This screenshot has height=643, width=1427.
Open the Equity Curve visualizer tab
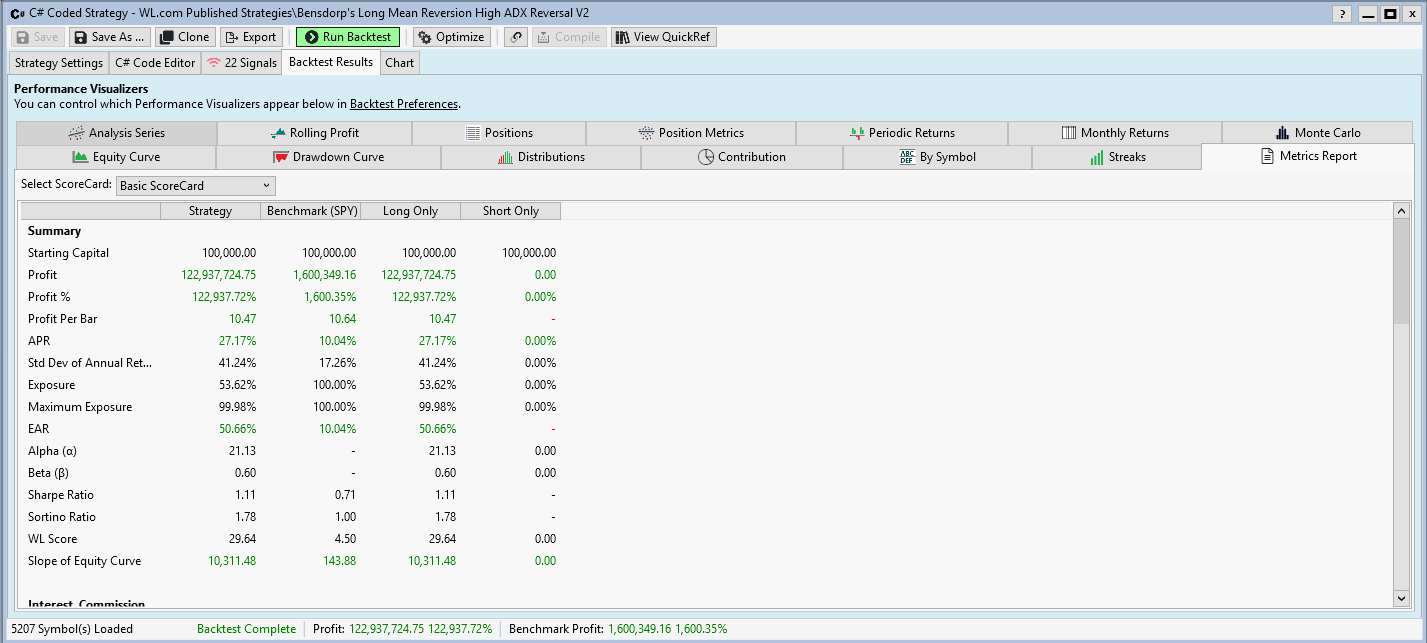[116, 157]
